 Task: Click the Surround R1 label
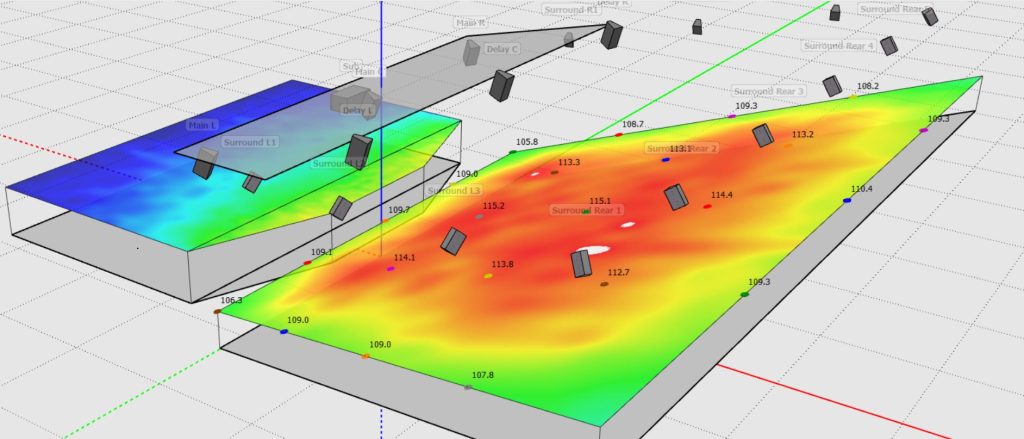tap(571, 10)
